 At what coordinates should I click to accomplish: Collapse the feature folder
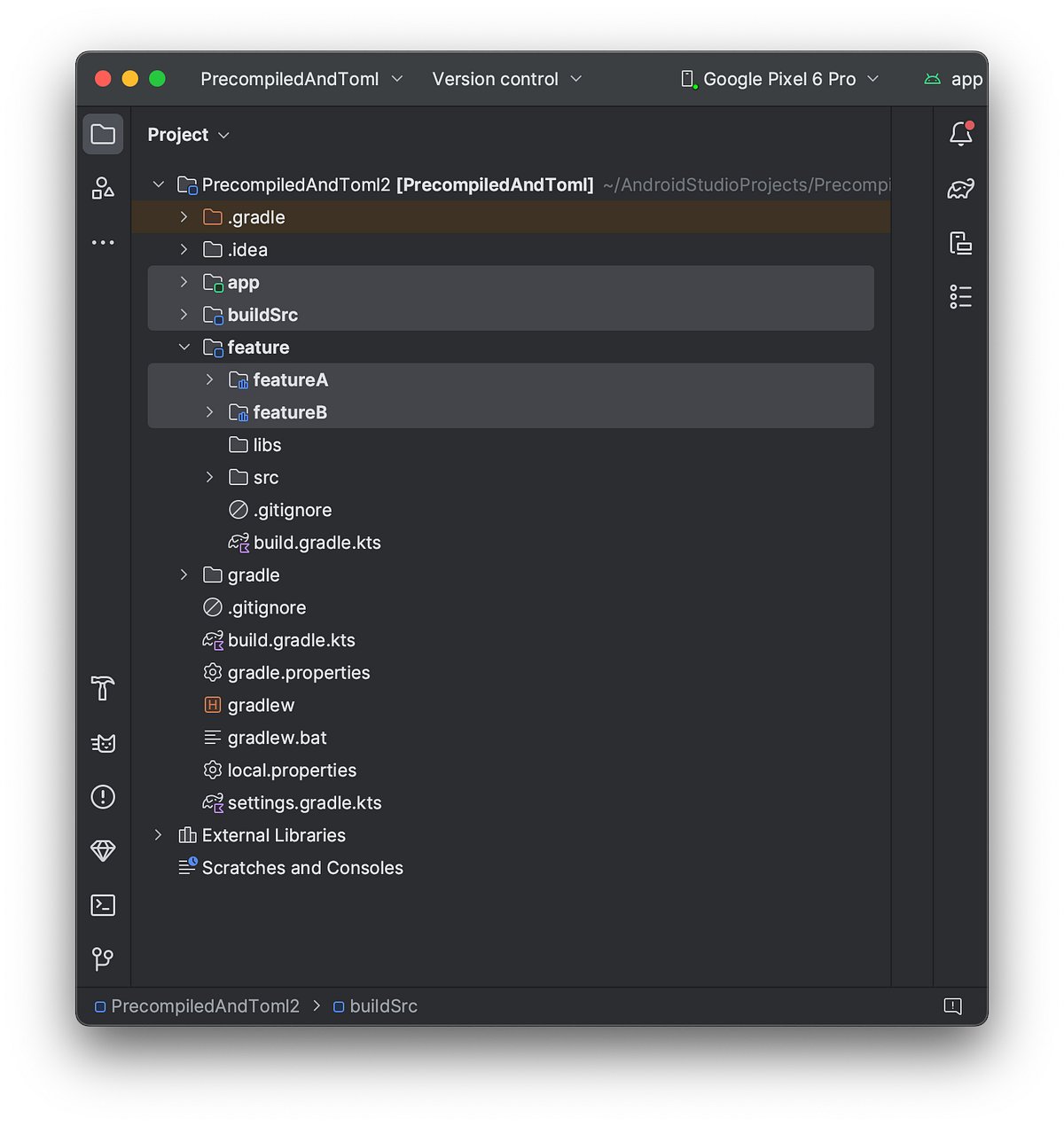[184, 347]
